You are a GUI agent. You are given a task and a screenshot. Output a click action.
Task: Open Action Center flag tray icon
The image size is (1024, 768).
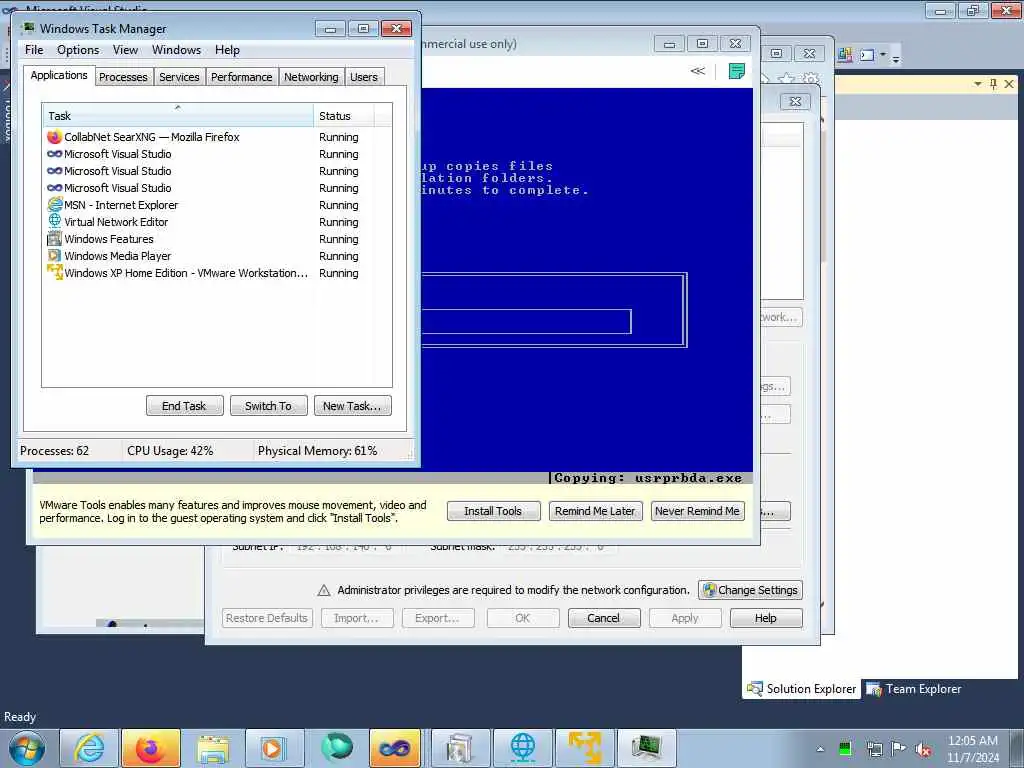pos(899,748)
